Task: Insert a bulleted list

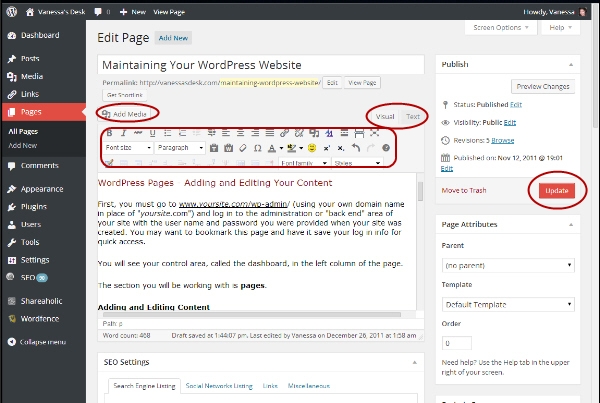Action: pos(167,133)
